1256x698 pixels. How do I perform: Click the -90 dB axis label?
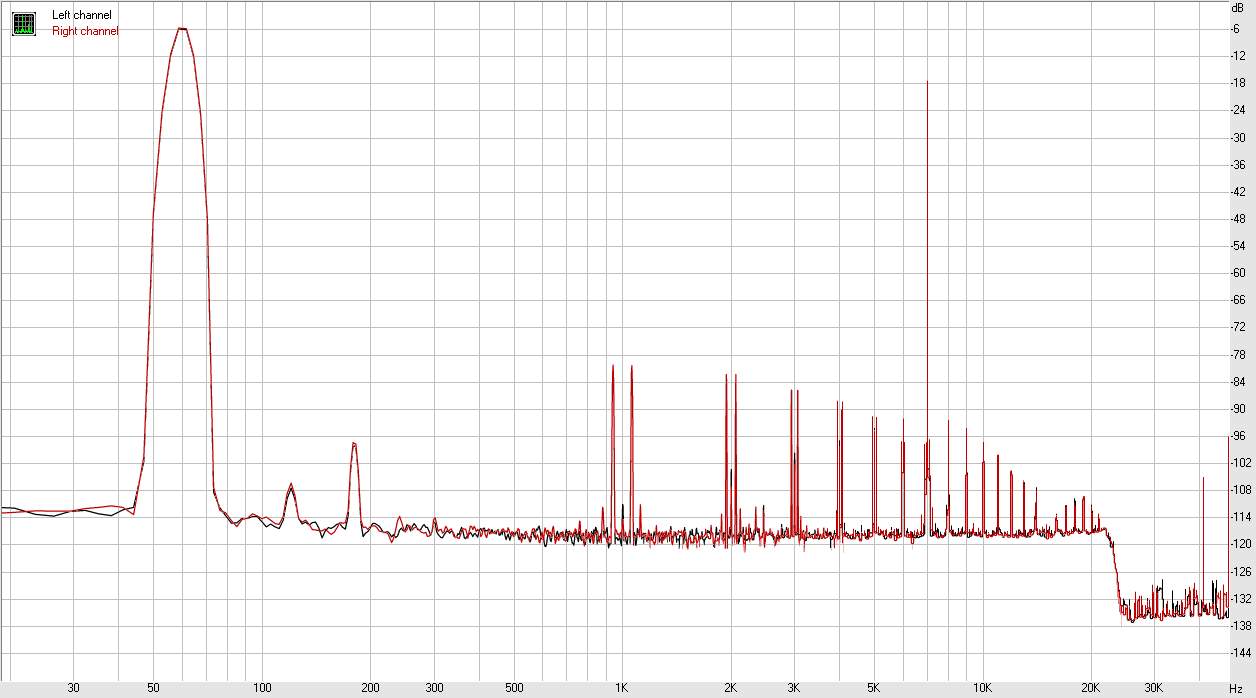click(x=1238, y=409)
